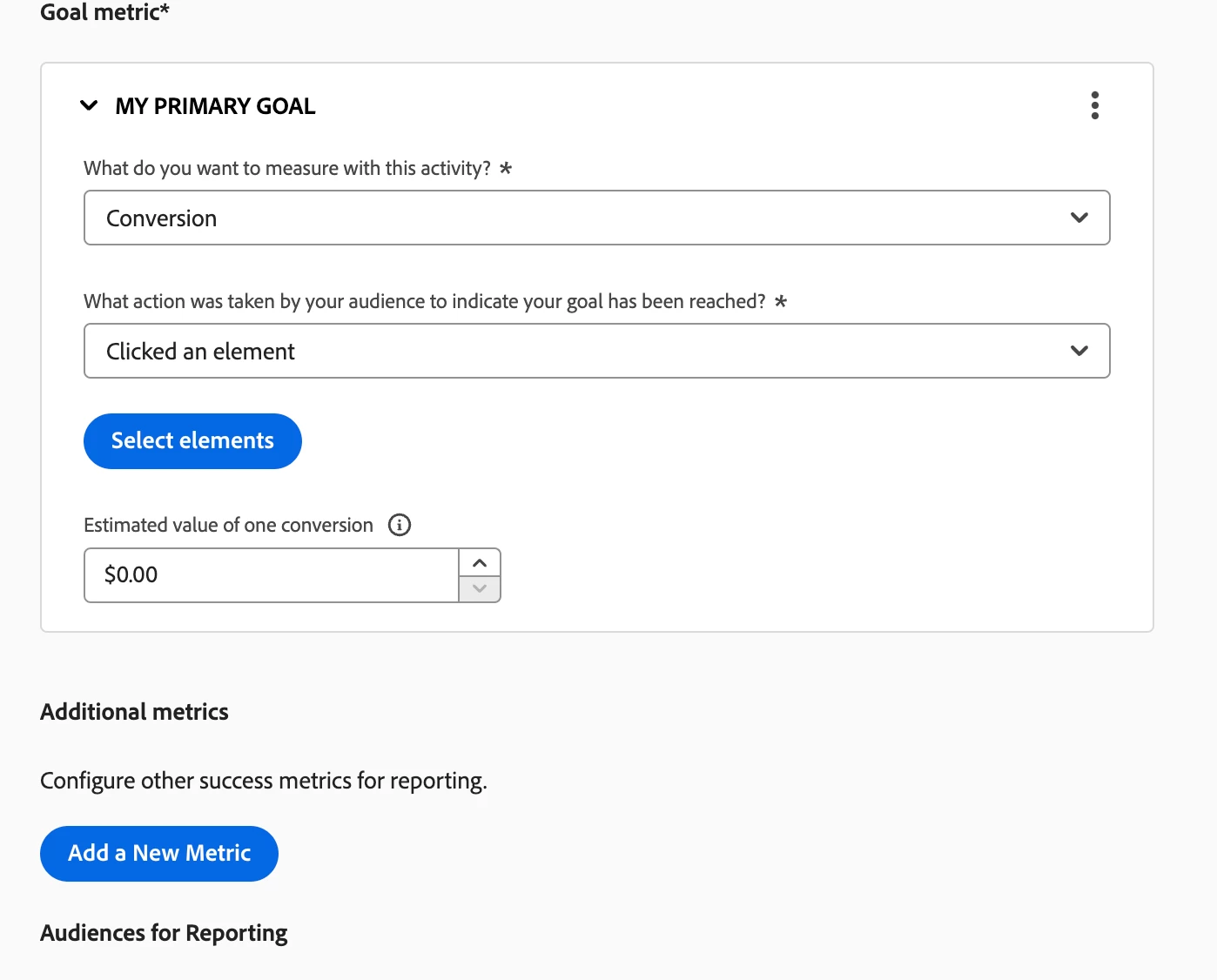The image size is (1217, 980).
Task: Click the MY PRIMARY GOAL title text
Action: (x=215, y=106)
